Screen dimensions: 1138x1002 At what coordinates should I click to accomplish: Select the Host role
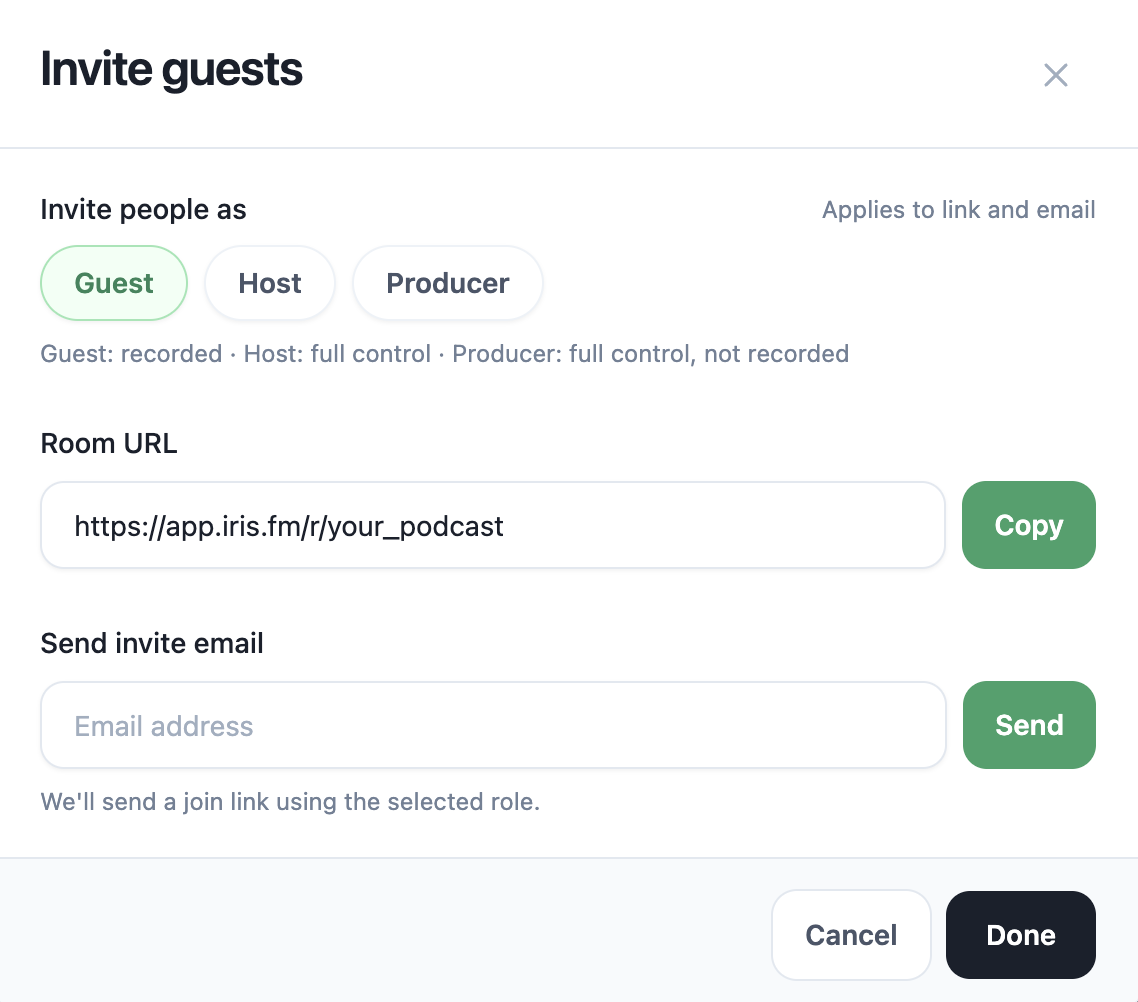click(269, 283)
